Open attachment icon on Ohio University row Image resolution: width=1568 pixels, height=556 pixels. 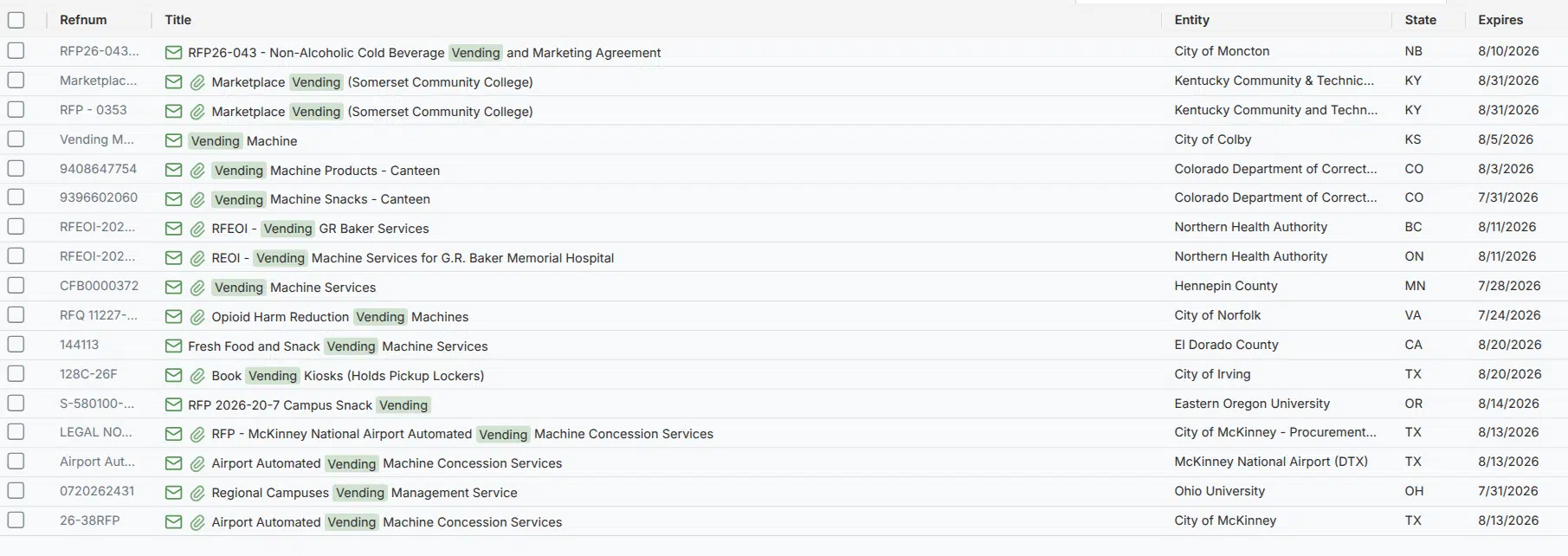tap(197, 493)
